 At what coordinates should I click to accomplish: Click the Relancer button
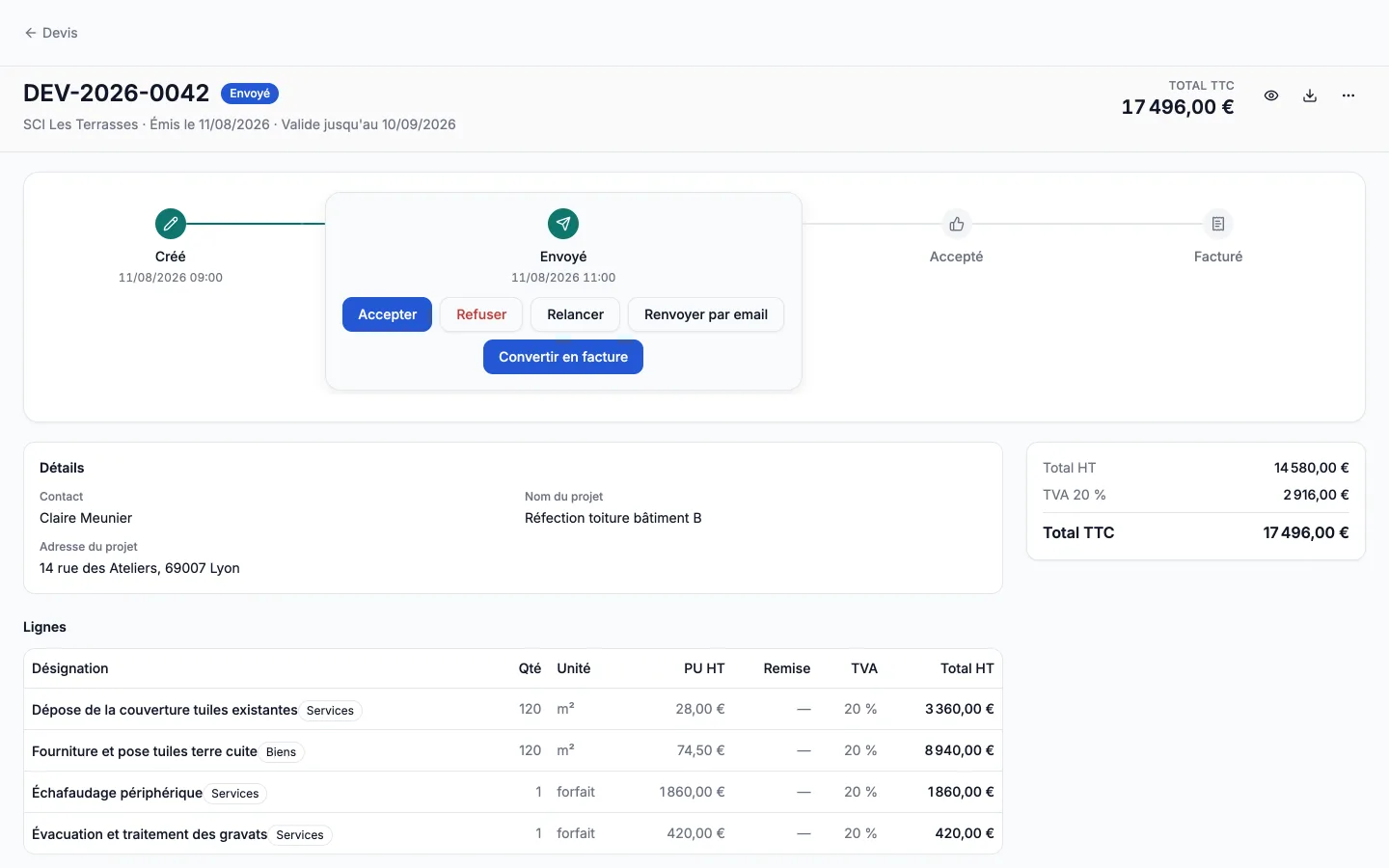575,314
